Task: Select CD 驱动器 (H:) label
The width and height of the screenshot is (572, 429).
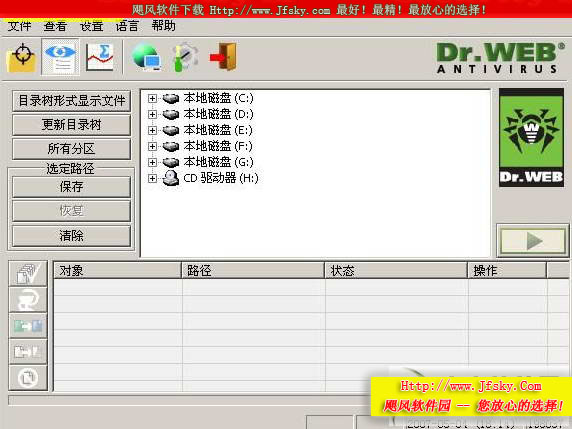Action: (x=221, y=178)
